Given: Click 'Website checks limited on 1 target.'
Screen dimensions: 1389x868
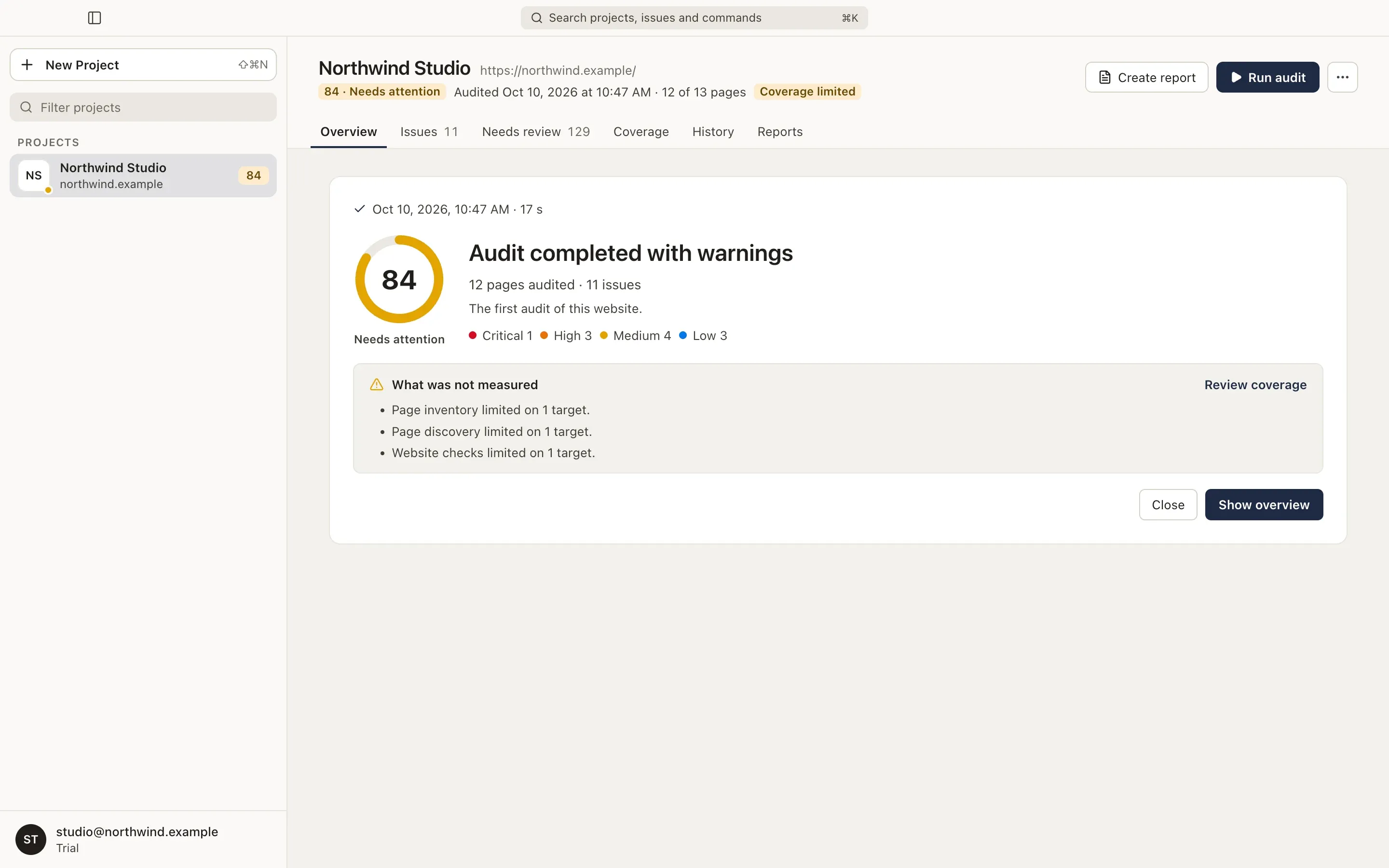Looking at the screenshot, I should pyautogui.click(x=493, y=453).
